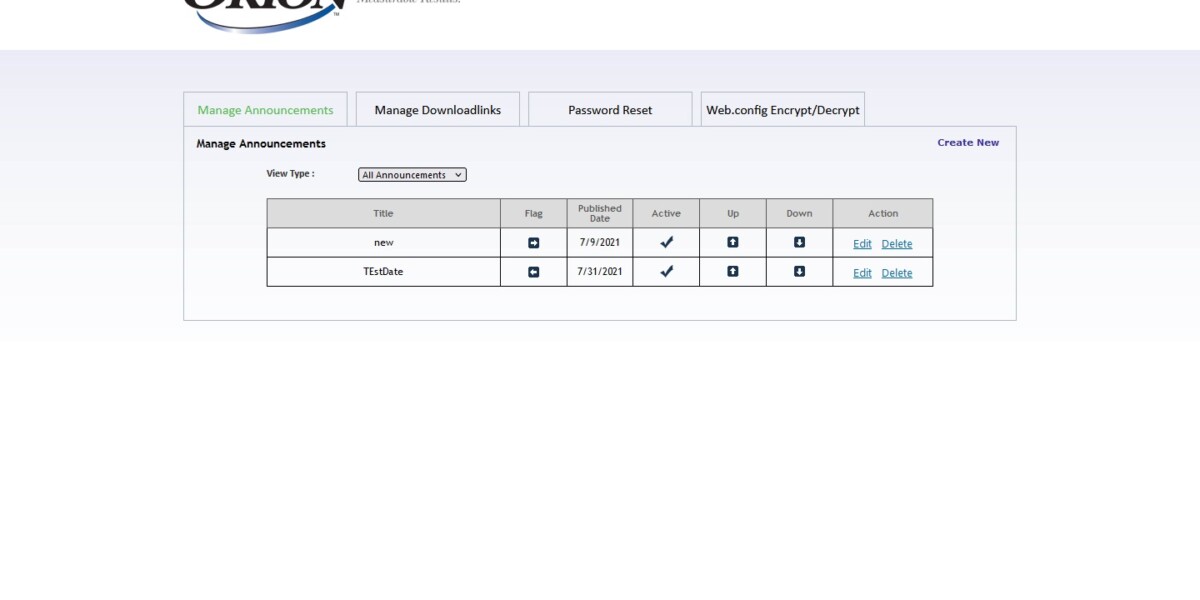Edit the 'new' announcement
Image resolution: width=1200 pixels, height=600 pixels.
pyautogui.click(x=862, y=244)
